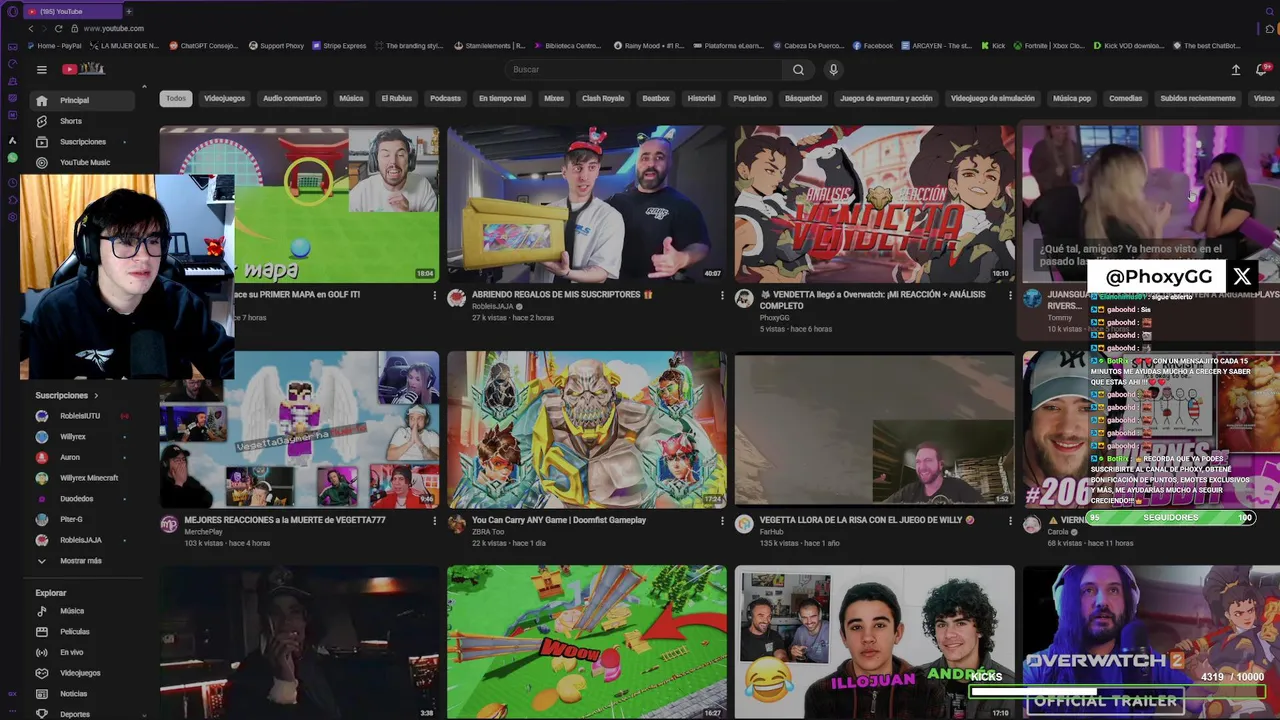Open Música in the Explorar section
This screenshot has height=720, width=1280.
pos(72,611)
